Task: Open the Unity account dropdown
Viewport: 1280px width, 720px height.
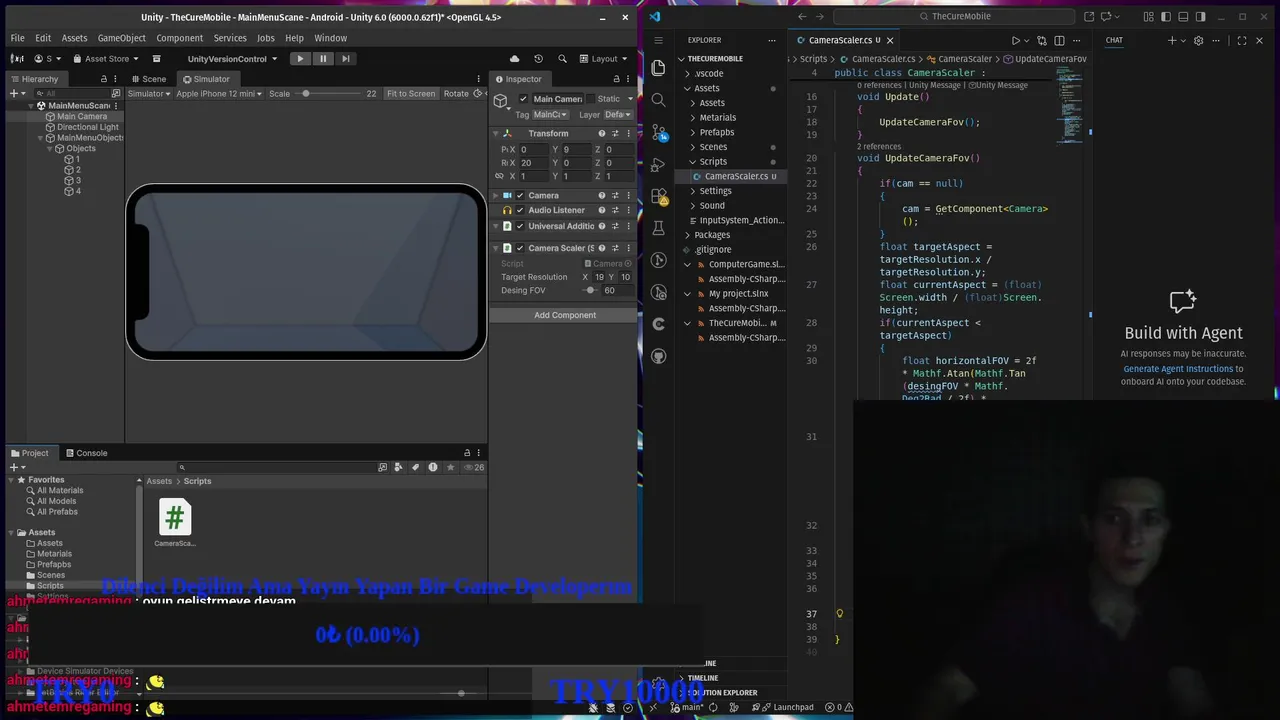Action: (48, 59)
